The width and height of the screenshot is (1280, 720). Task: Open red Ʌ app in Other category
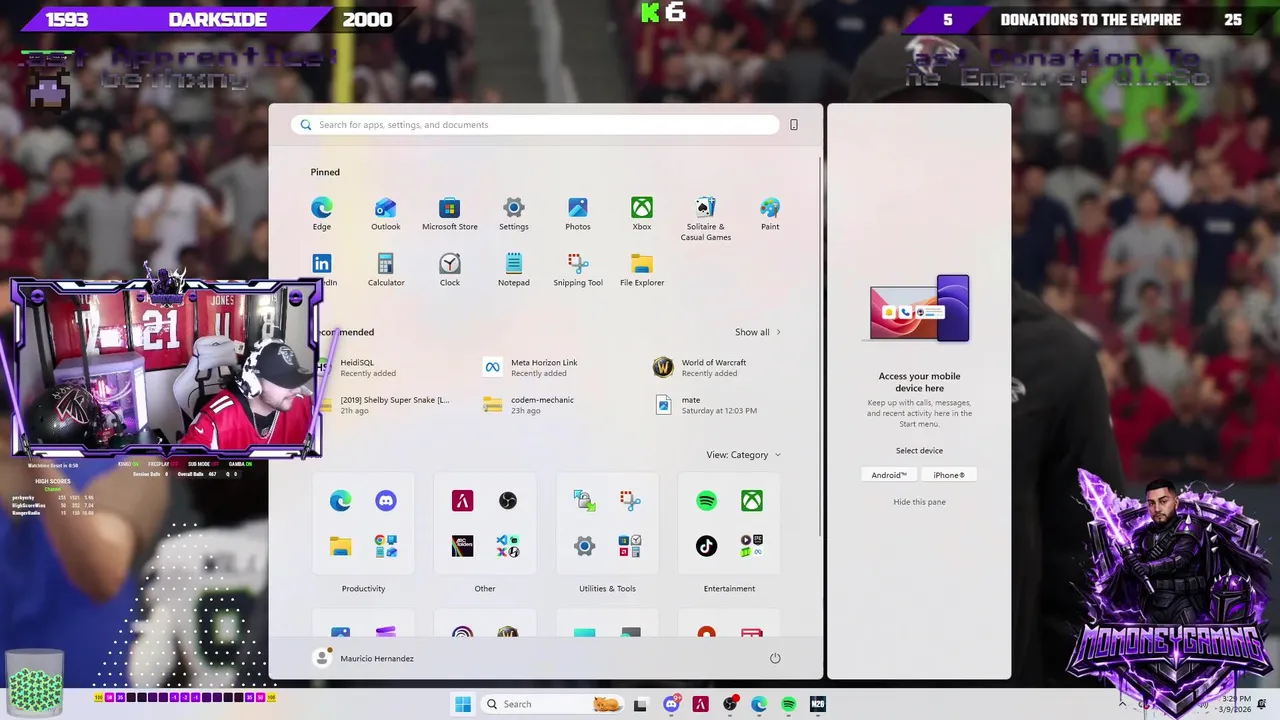(x=462, y=500)
